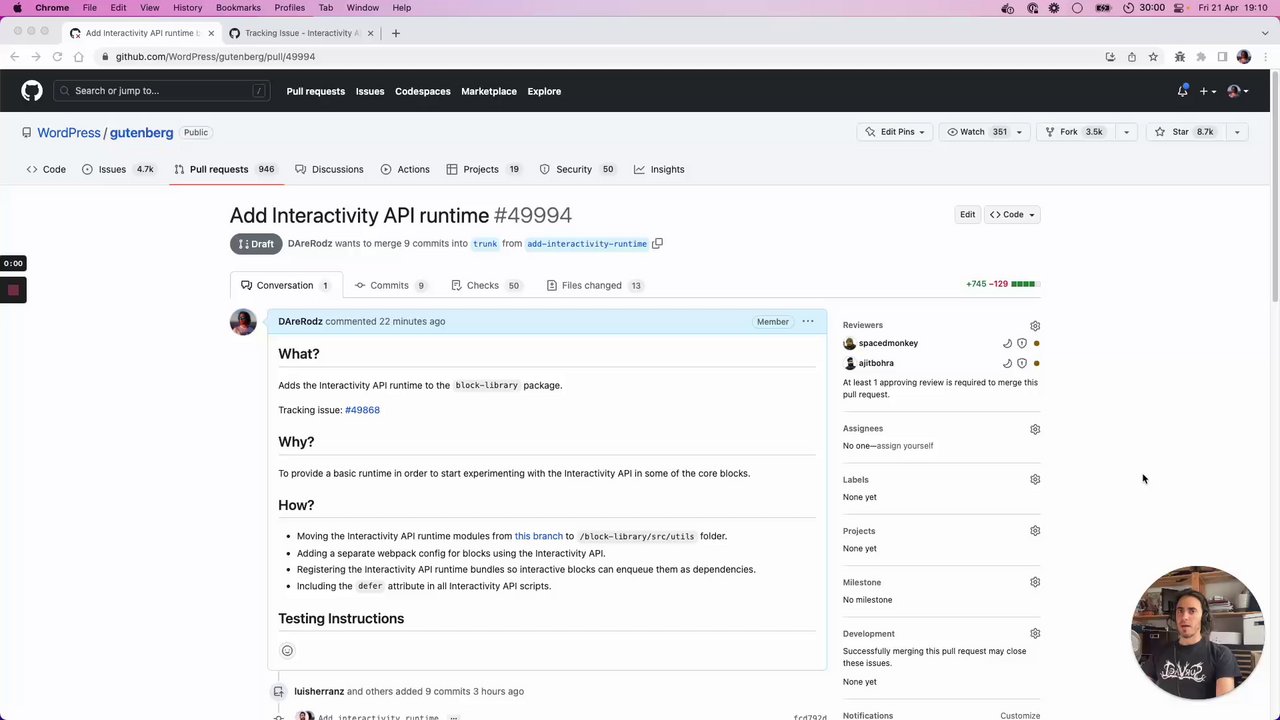
Task: Open the repository Insights tab
Action: (x=659, y=169)
